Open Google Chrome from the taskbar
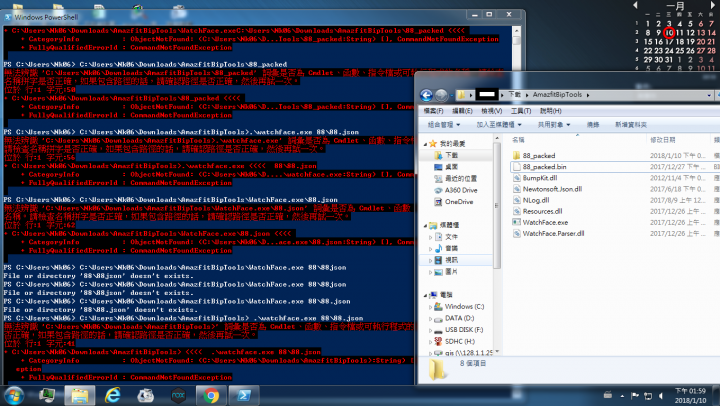720x406 pixels. point(211,395)
